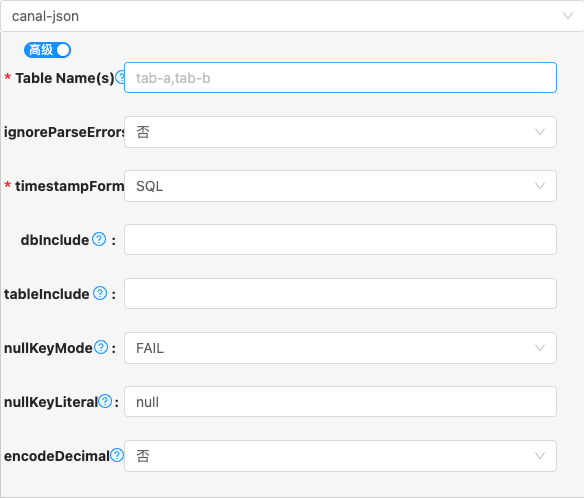This screenshot has width=584, height=498.
Task: Click chevron arrow in nullKeyMode selector
Action: coord(540,348)
